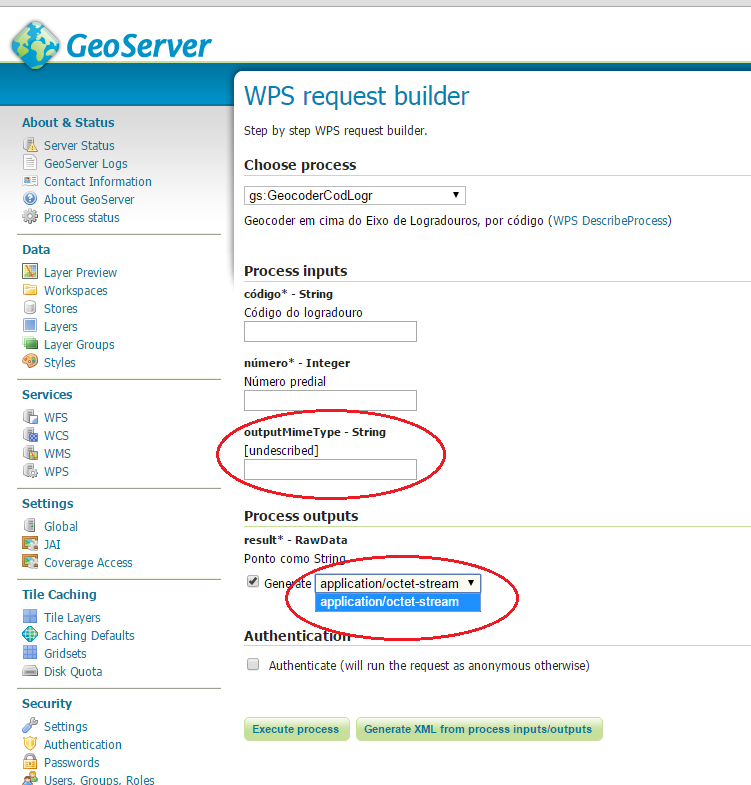Enable the Authenticate checkbox
The height and width of the screenshot is (785, 751).
pos(253,664)
